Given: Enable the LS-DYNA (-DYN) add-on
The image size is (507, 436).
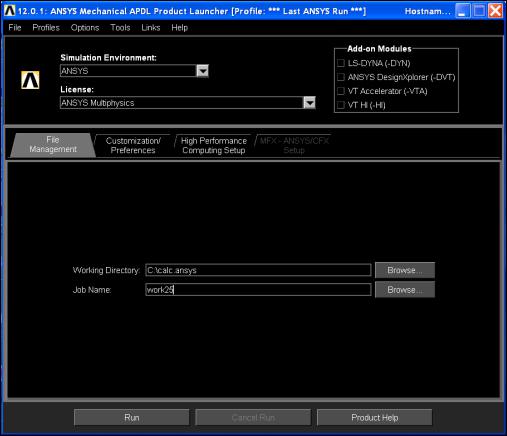Looking at the screenshot, I should click(341, 63).
